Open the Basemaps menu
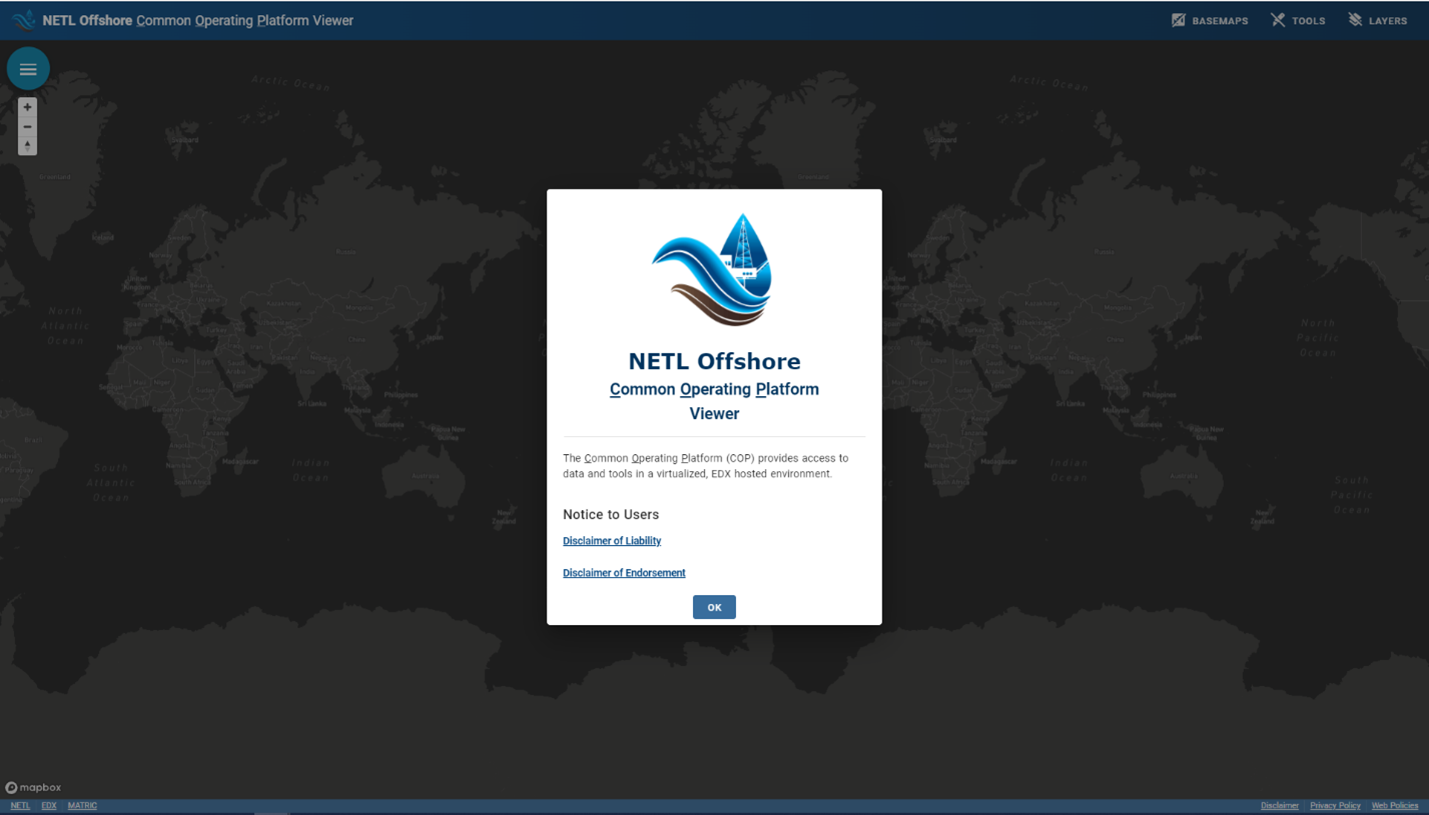 [1210, 20]
